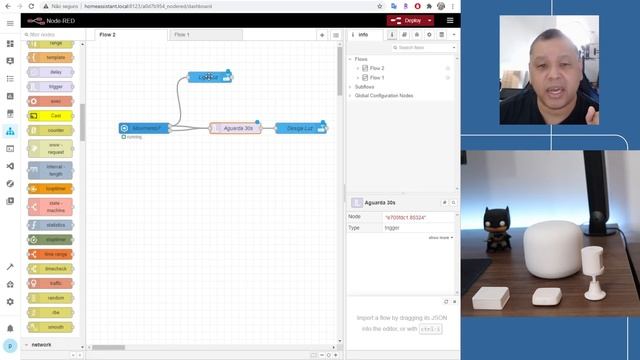The image size is (640, 360).
Task: Select the traffic node in palette
Action: coord(51,283)
